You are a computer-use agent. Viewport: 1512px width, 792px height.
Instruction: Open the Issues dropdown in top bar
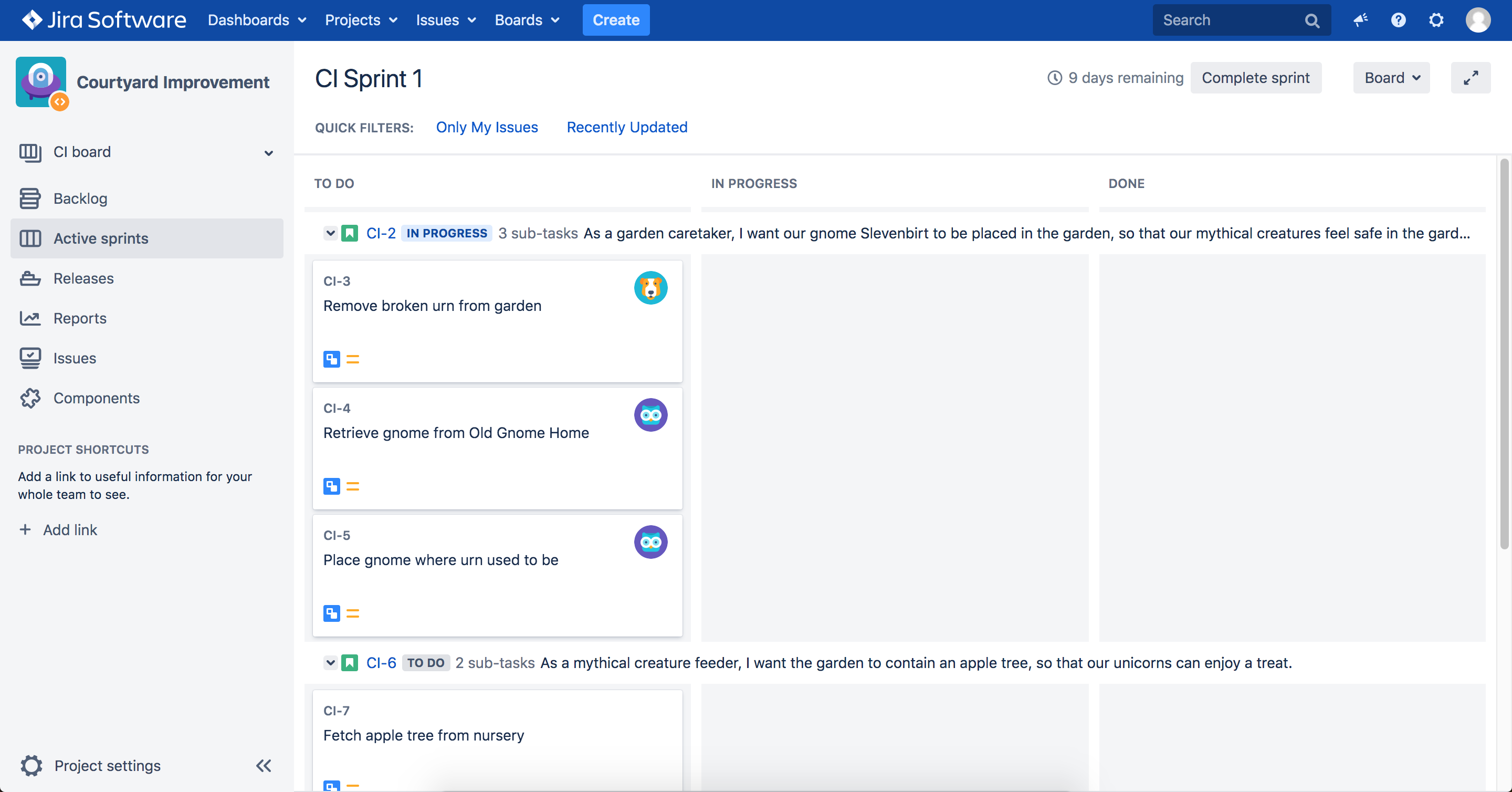[446, 20]
